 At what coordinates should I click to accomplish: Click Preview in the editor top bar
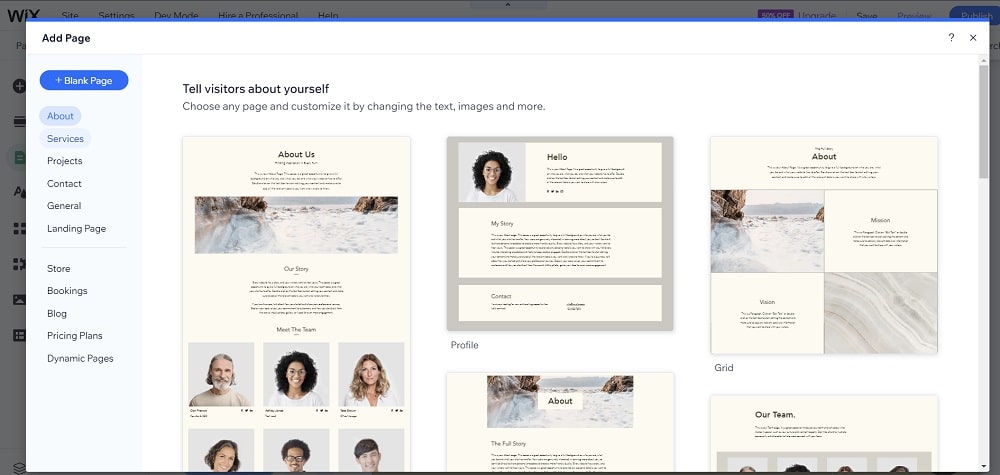coord(914,15)
